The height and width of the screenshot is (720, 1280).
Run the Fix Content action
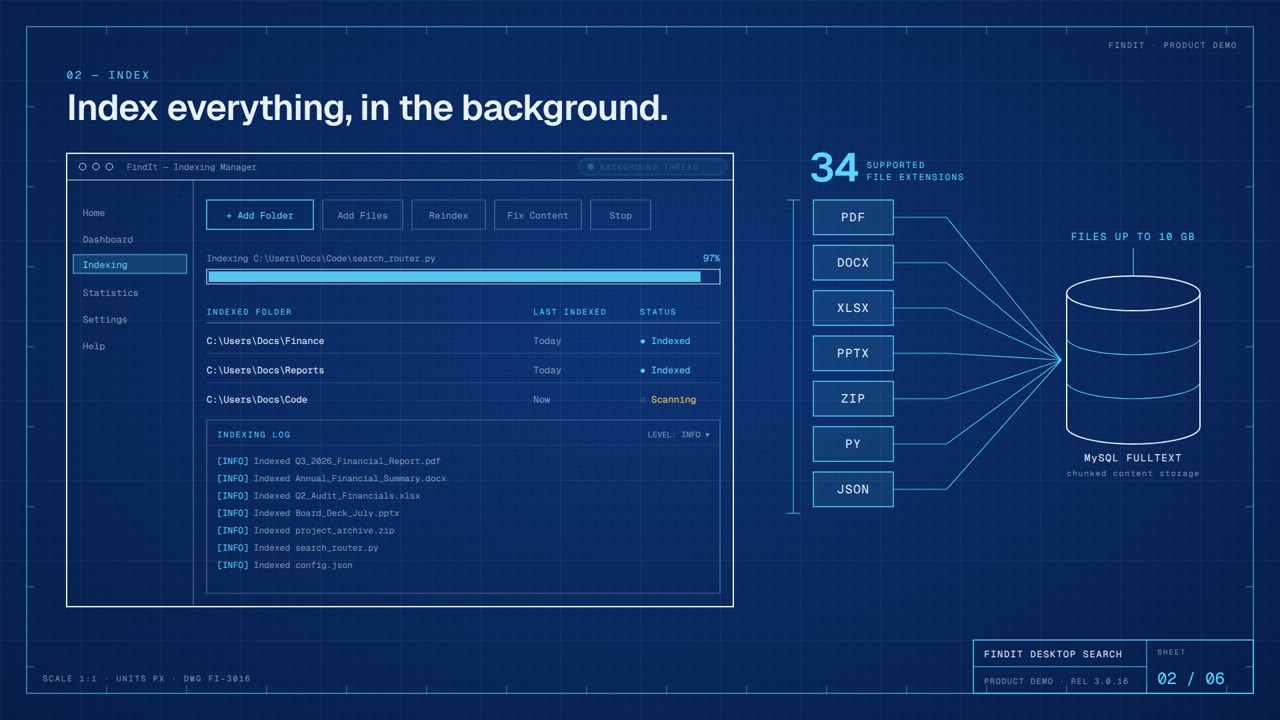click(537, 215)
